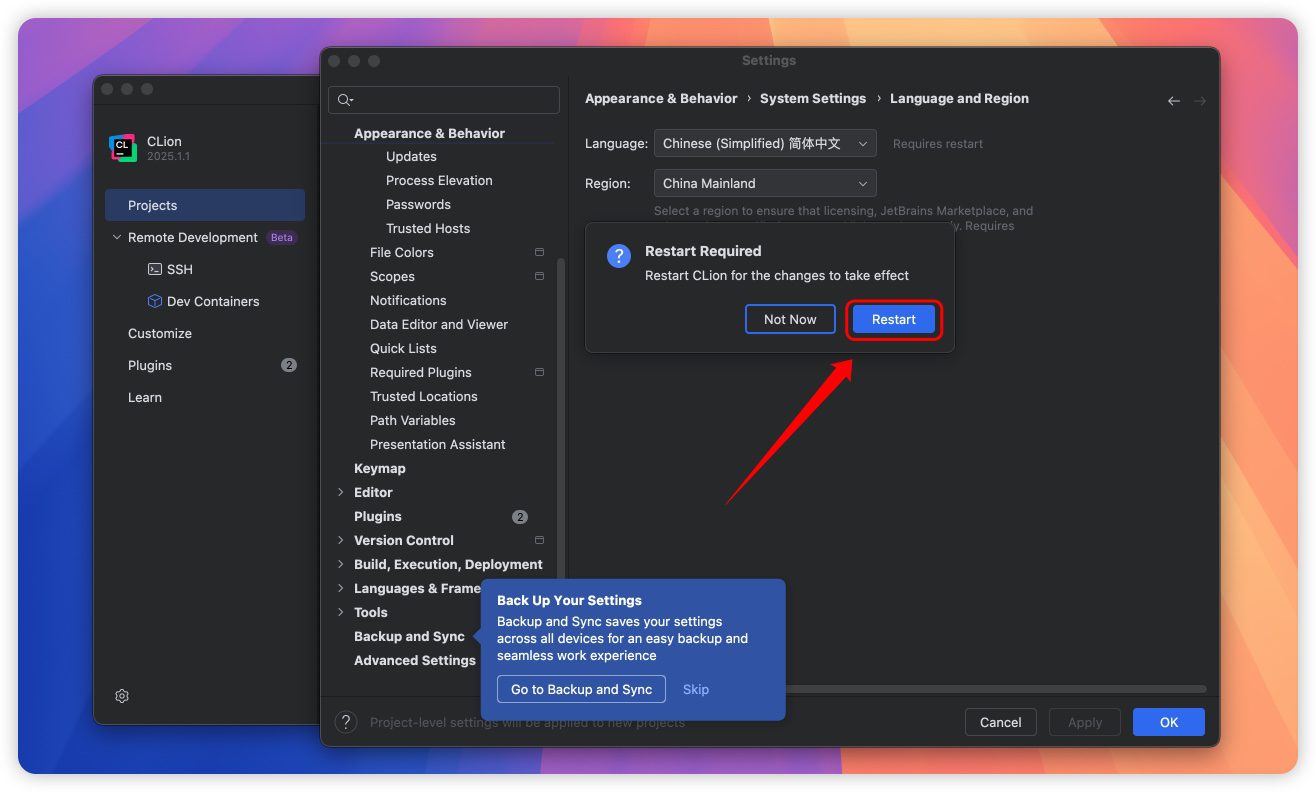
Task: Click the SSH terminal icon
Action: [155, 269]
